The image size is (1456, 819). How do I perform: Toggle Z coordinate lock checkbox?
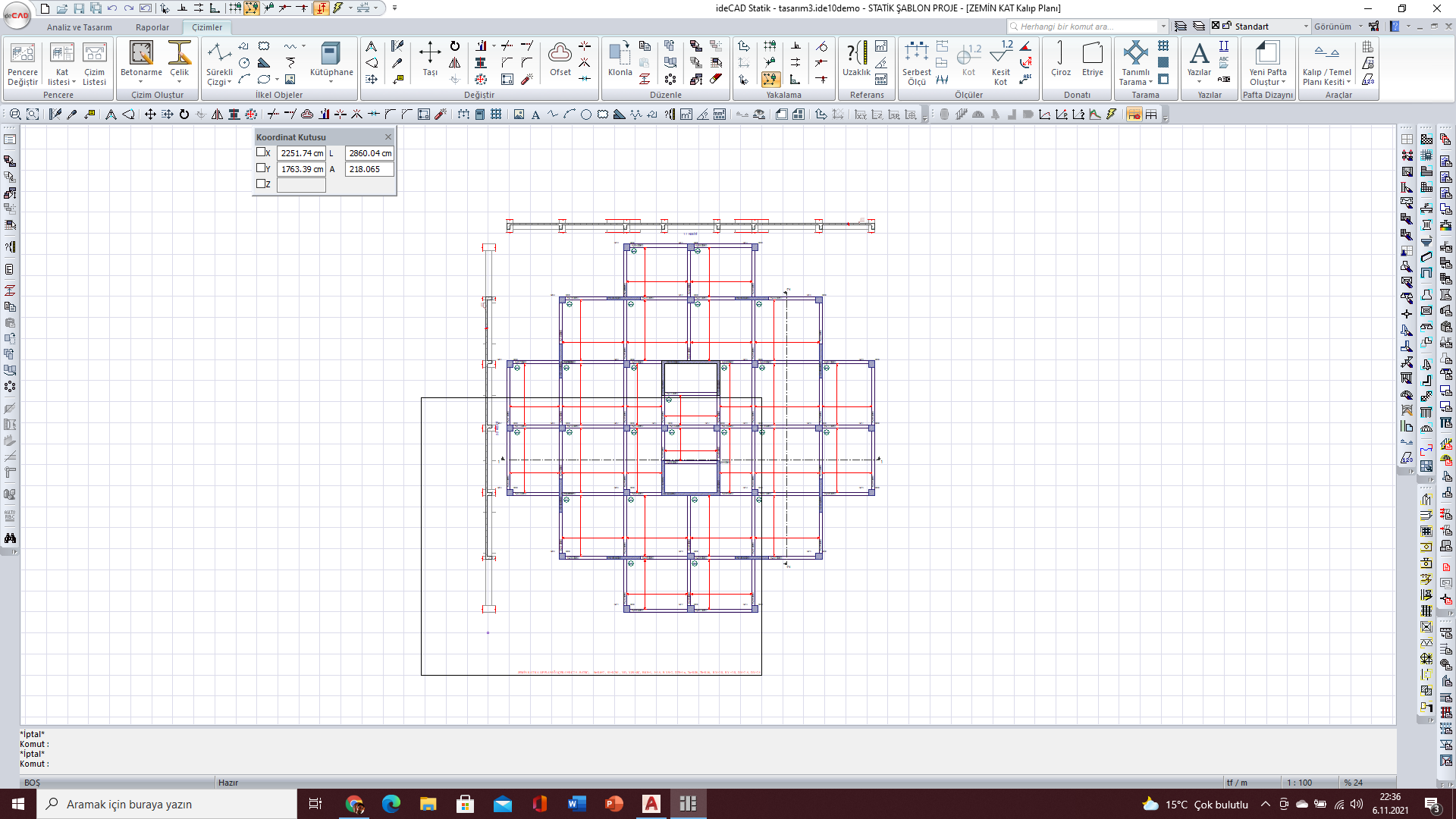coord(261,184)
